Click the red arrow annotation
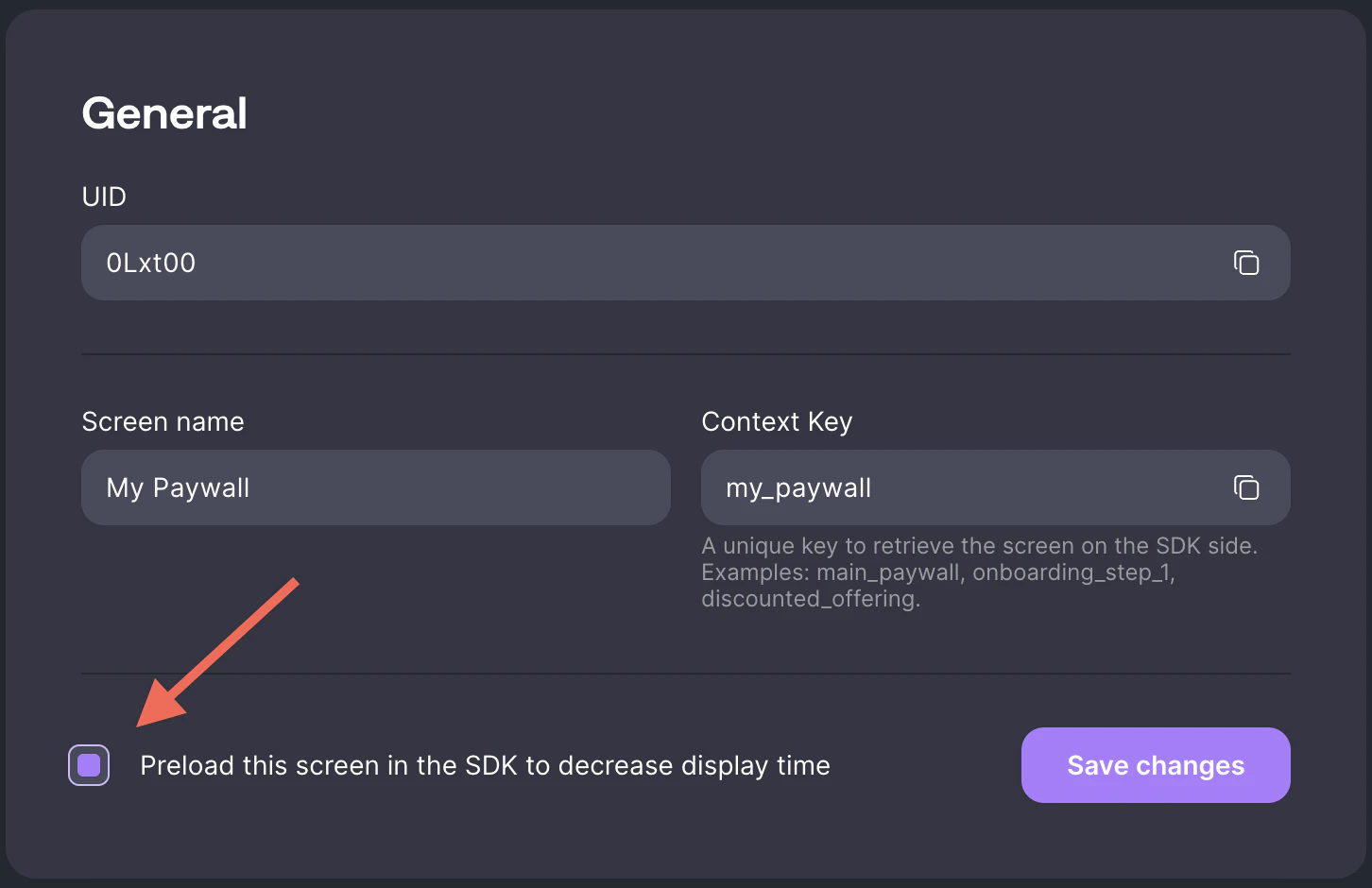This screenshot has width=1372, height=888. [x=219, y=652]
